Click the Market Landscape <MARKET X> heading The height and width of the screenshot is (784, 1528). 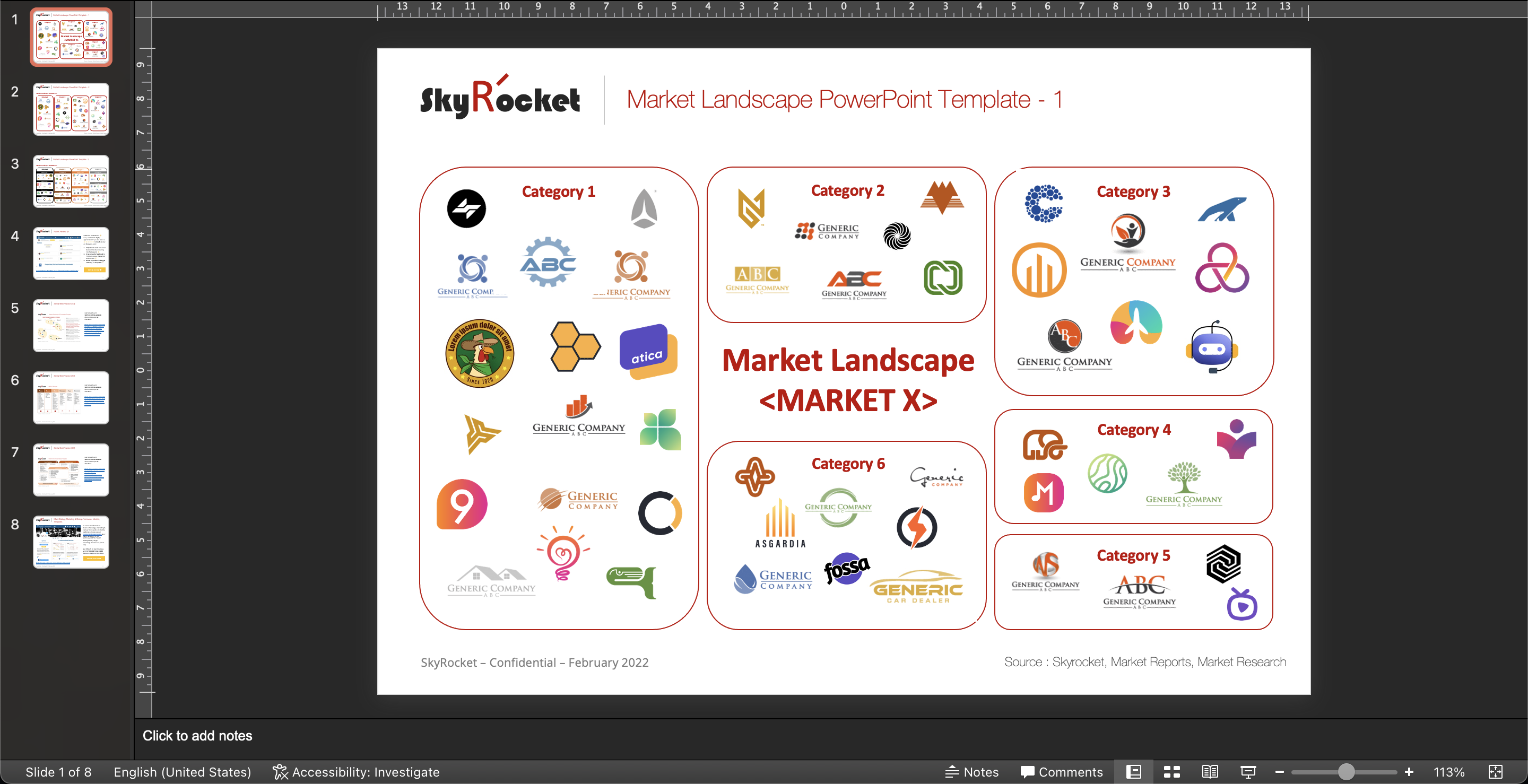(848, 380)
